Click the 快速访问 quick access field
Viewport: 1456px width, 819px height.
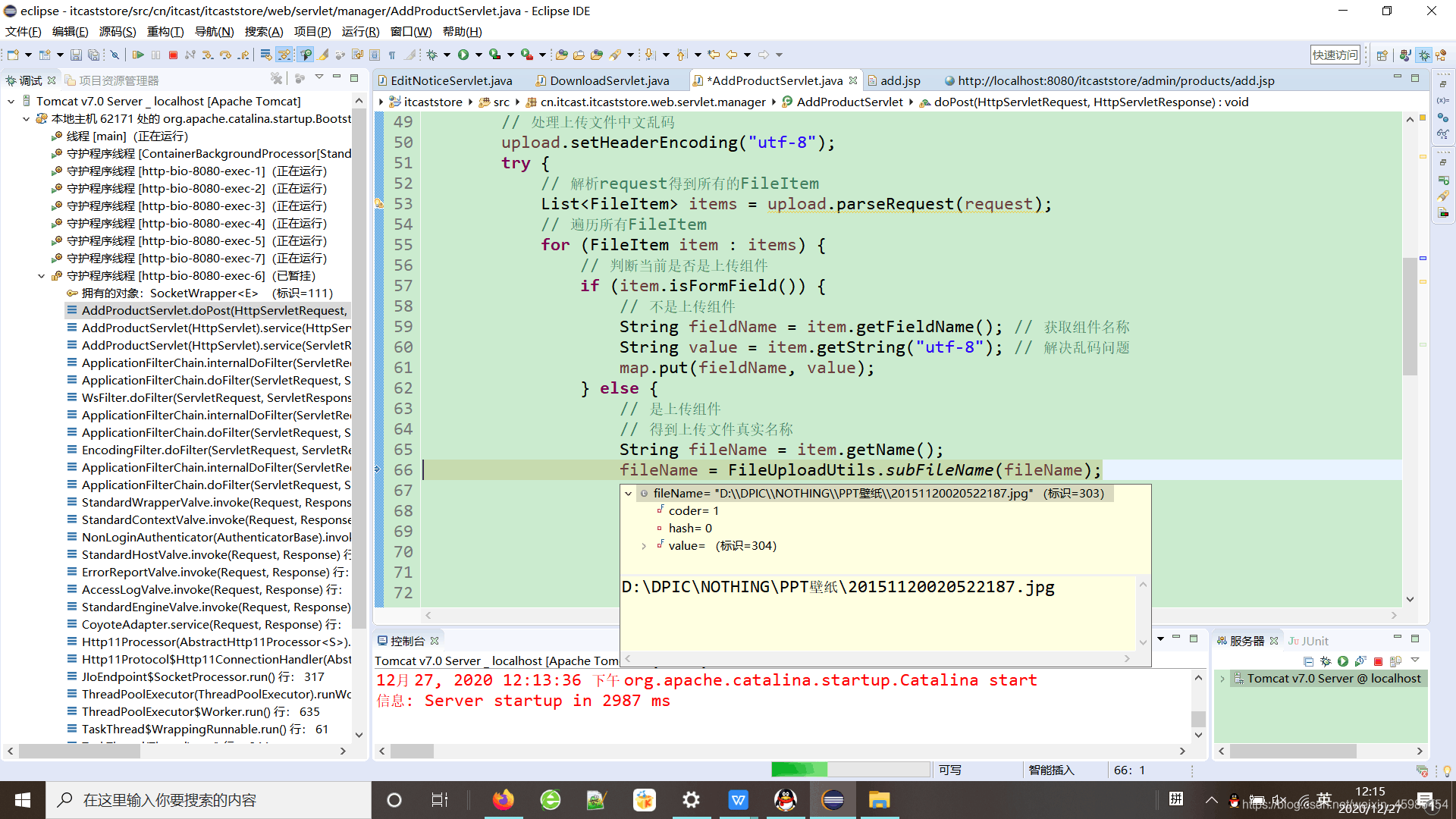(x=1335, y=55)
